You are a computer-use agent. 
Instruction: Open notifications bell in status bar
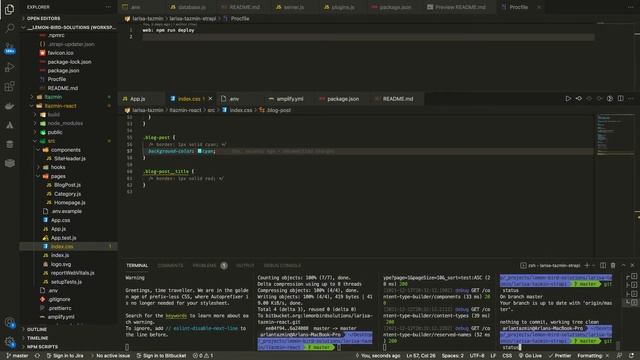coord(632,356)
